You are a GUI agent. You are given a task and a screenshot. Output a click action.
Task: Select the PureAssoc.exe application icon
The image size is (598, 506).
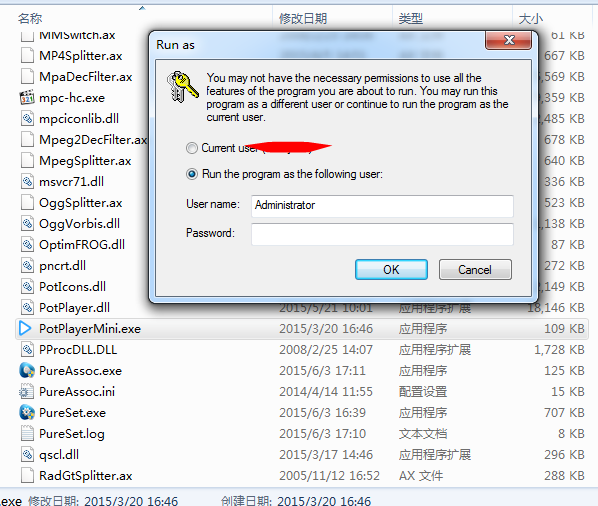pyautogui.click(x=27, y=370)
